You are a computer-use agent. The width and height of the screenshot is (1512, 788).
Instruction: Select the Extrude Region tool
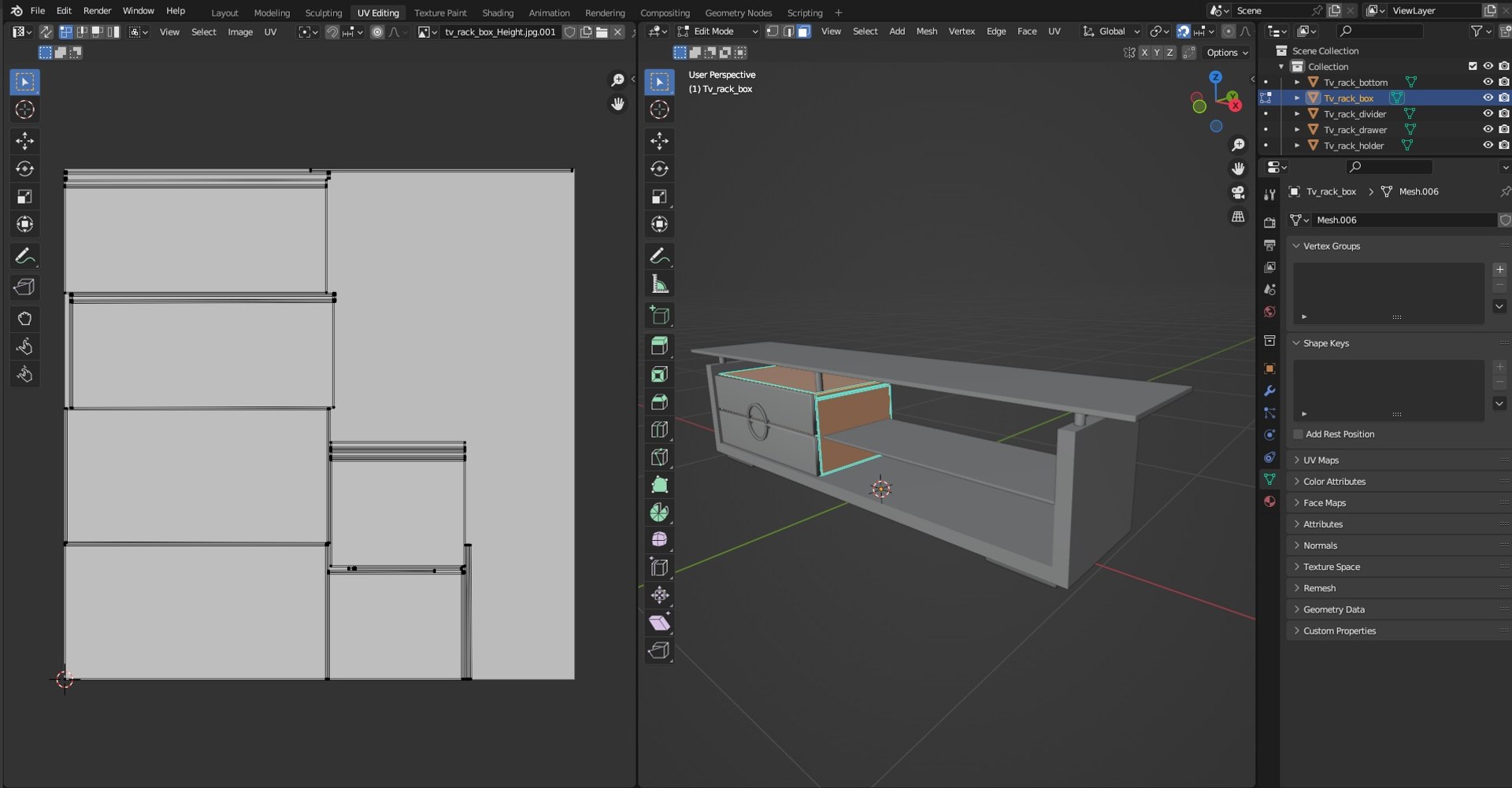pos(659,346)
